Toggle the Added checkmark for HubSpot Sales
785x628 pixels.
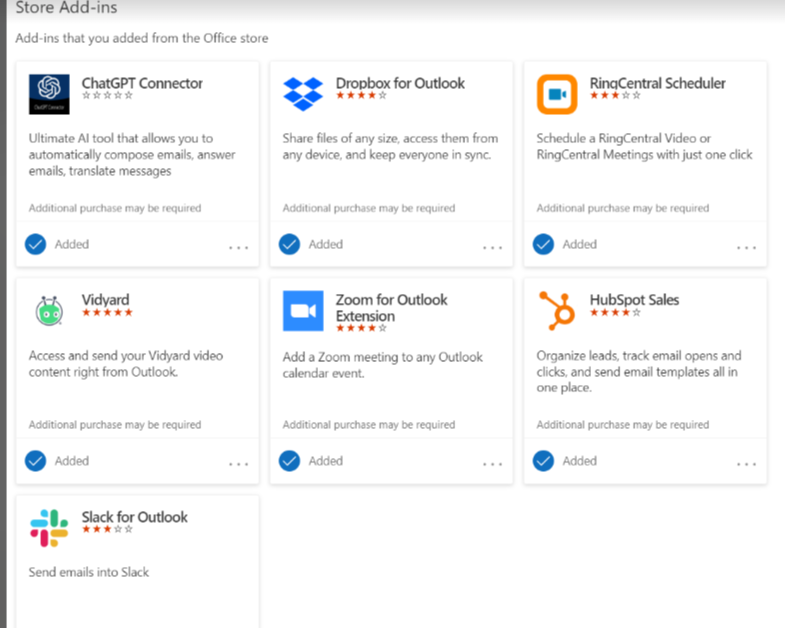pos(543,461)
